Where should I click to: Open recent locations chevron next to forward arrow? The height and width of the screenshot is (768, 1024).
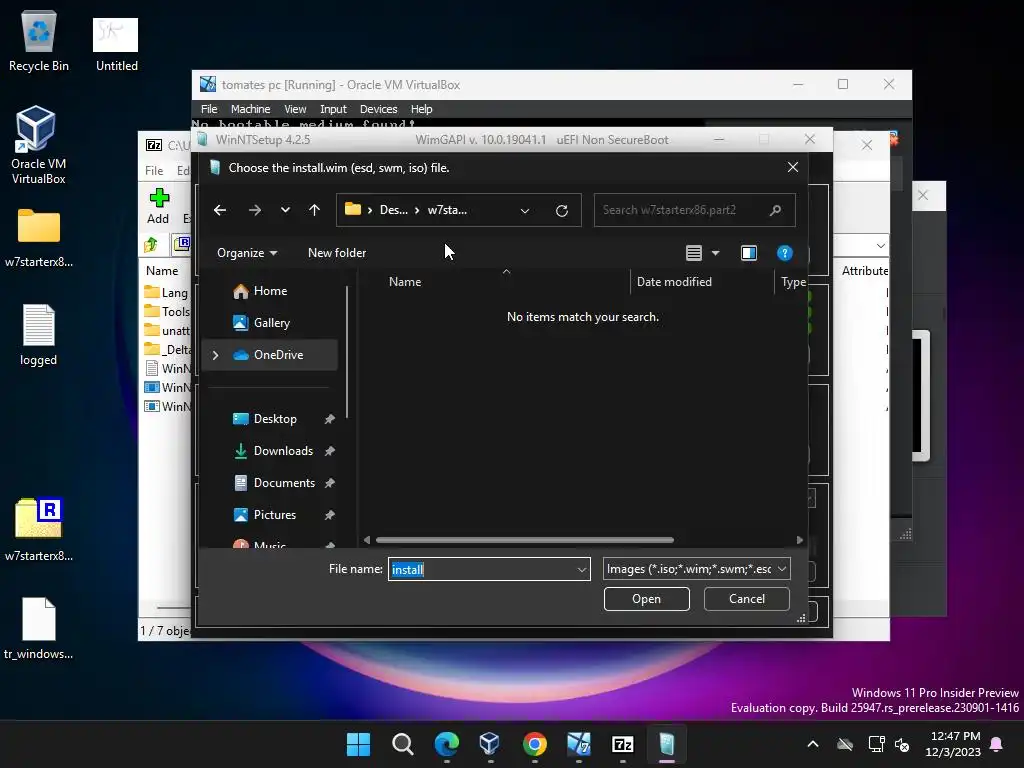(285, 210)
